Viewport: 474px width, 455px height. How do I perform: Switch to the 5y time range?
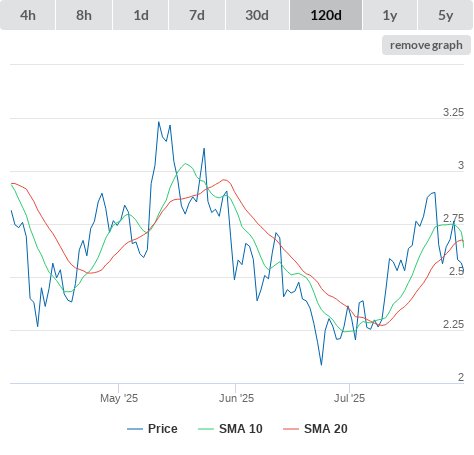click(x=445, y=15)
